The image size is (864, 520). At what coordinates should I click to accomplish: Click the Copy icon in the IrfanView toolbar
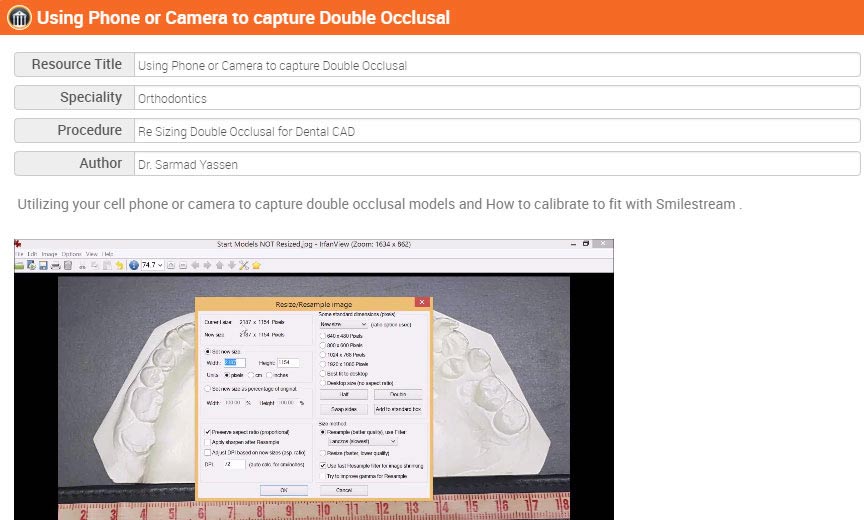tap(95, 265)
